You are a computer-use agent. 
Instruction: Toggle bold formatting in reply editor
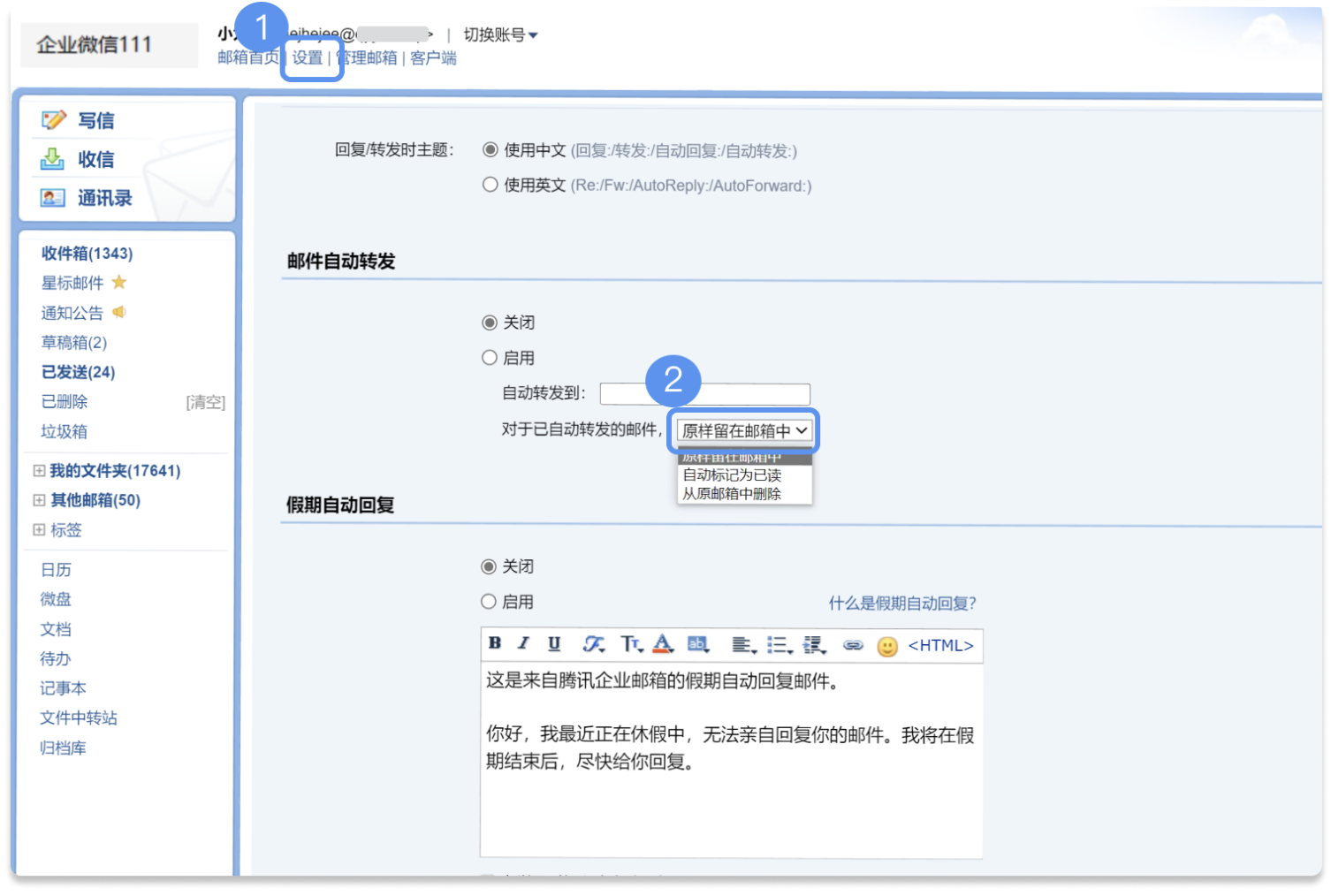point(495,644)
